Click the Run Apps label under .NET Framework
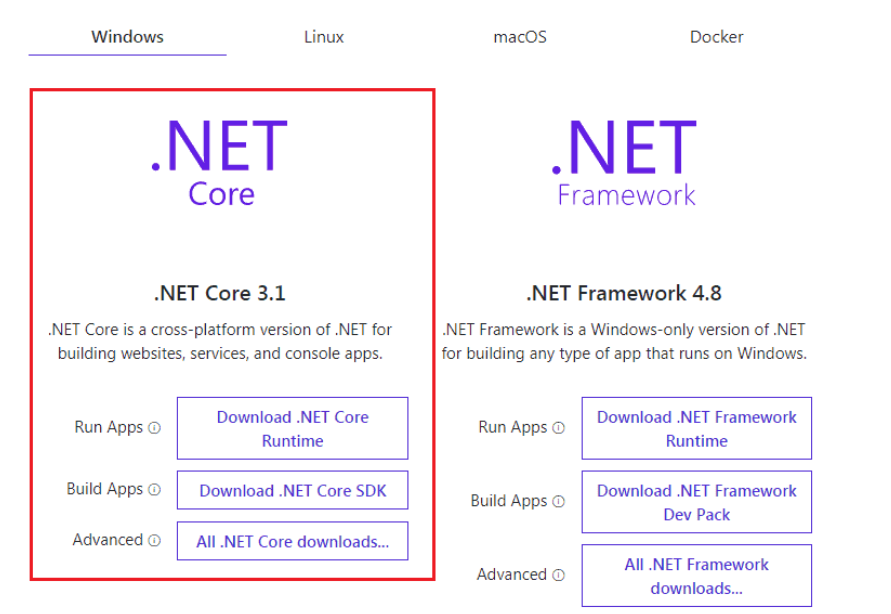Screen dimensions: 891x614 [513, 427]
